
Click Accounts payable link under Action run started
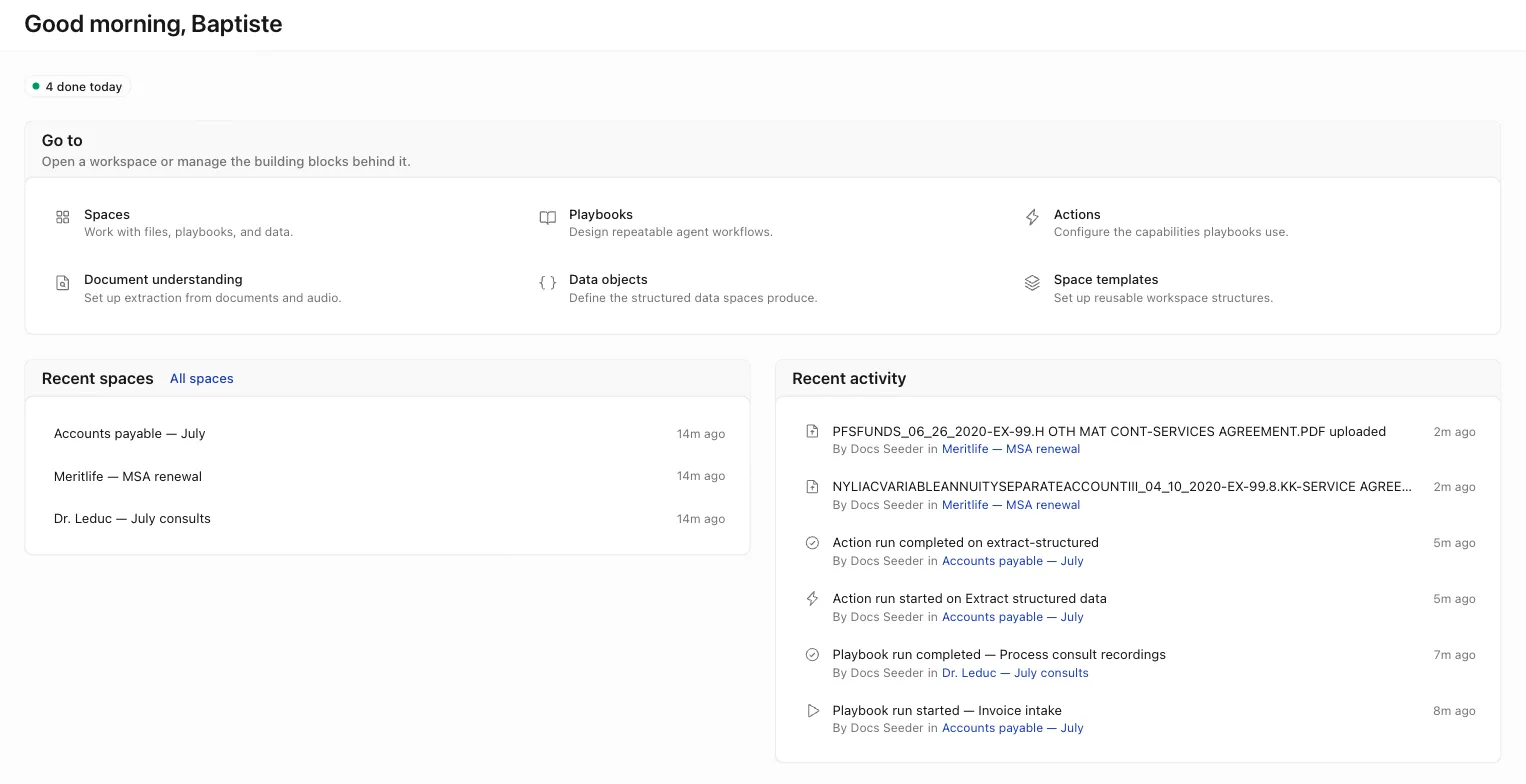coord(1013,617)
